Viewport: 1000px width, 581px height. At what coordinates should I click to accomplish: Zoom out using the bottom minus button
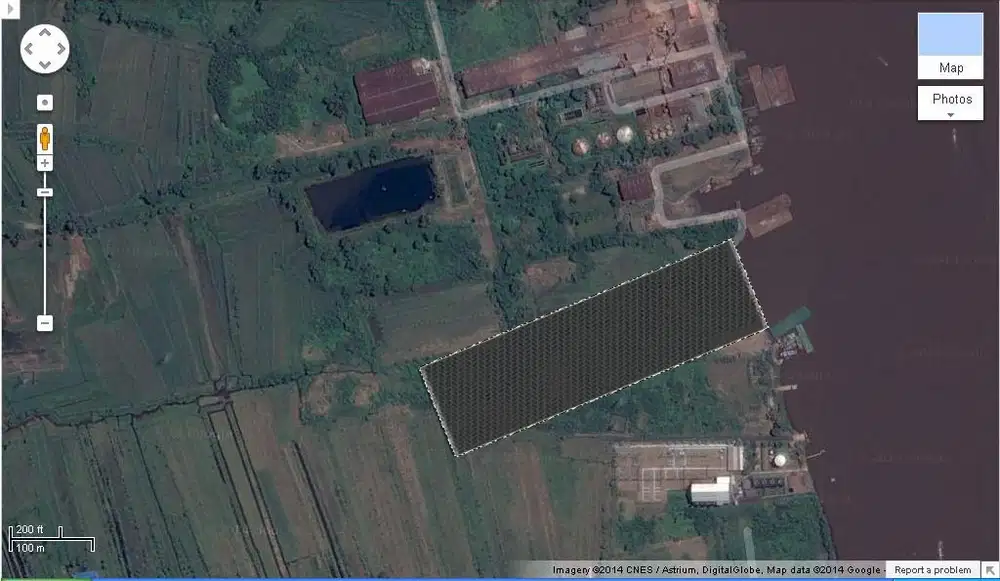pos(45,322)
